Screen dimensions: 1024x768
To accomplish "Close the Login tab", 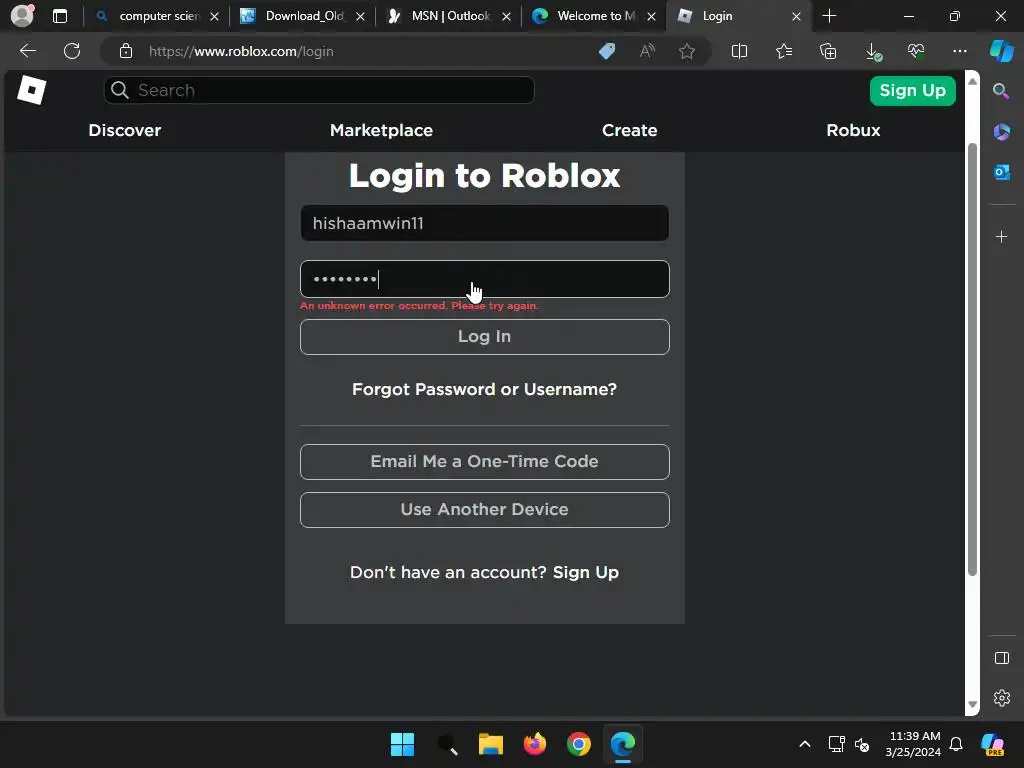I will click(796, 16).
